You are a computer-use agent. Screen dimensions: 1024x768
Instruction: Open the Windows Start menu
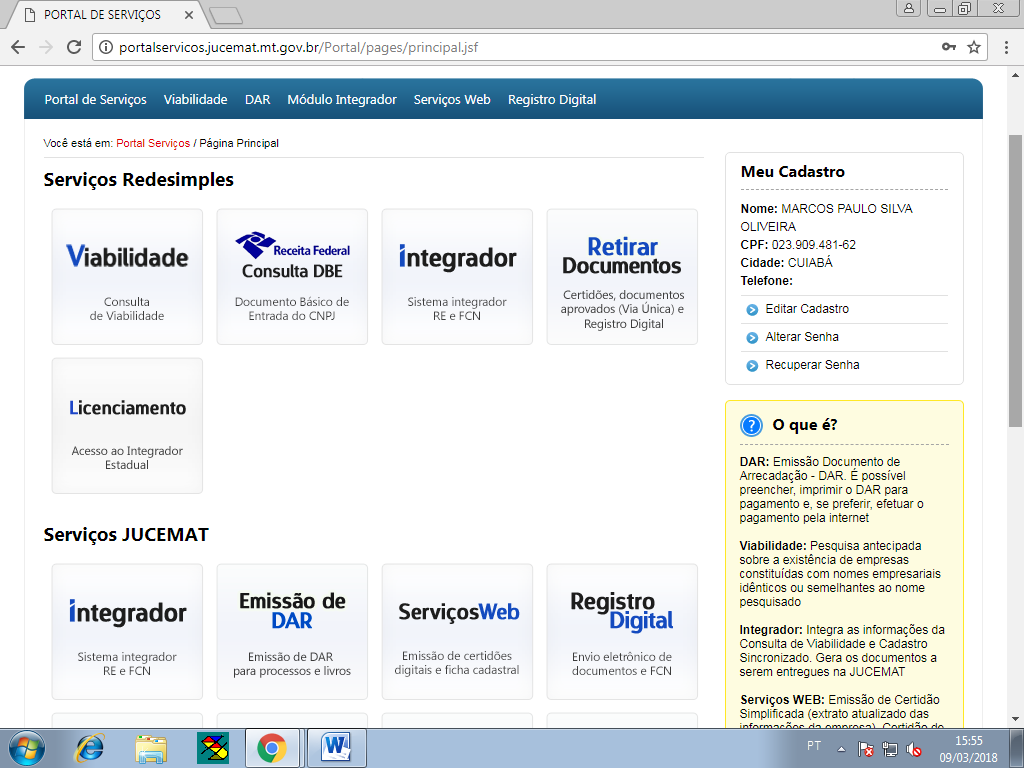(26, 748)
